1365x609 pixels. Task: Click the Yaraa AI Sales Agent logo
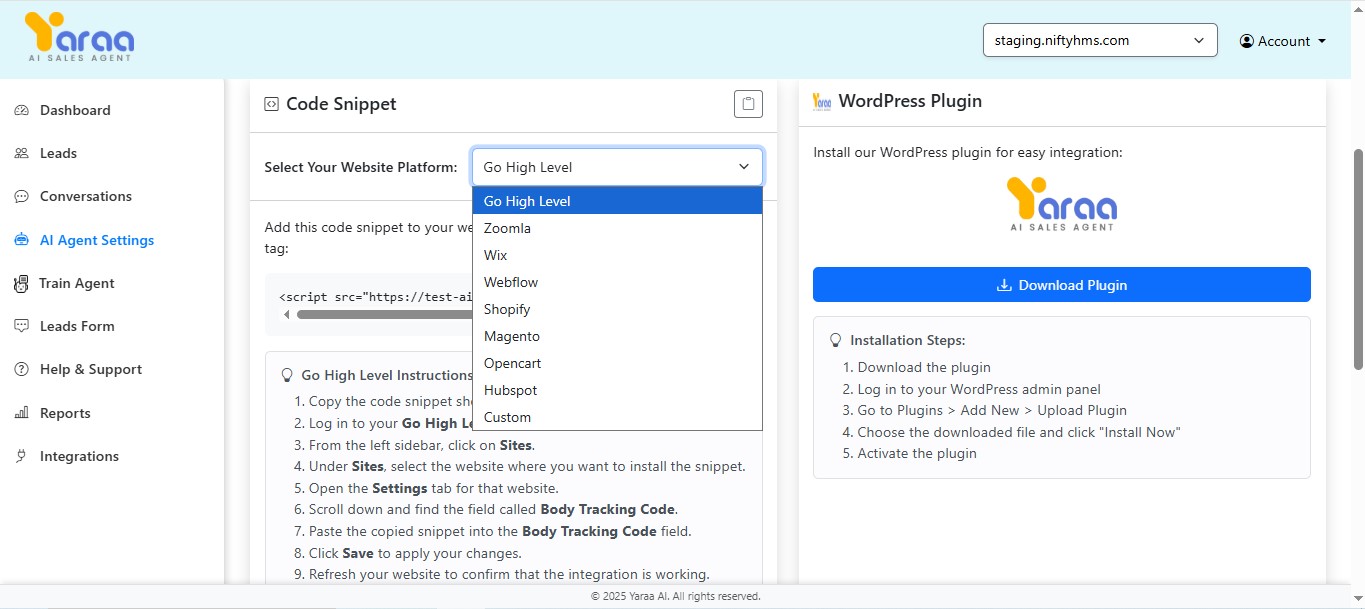coord(79,38)
